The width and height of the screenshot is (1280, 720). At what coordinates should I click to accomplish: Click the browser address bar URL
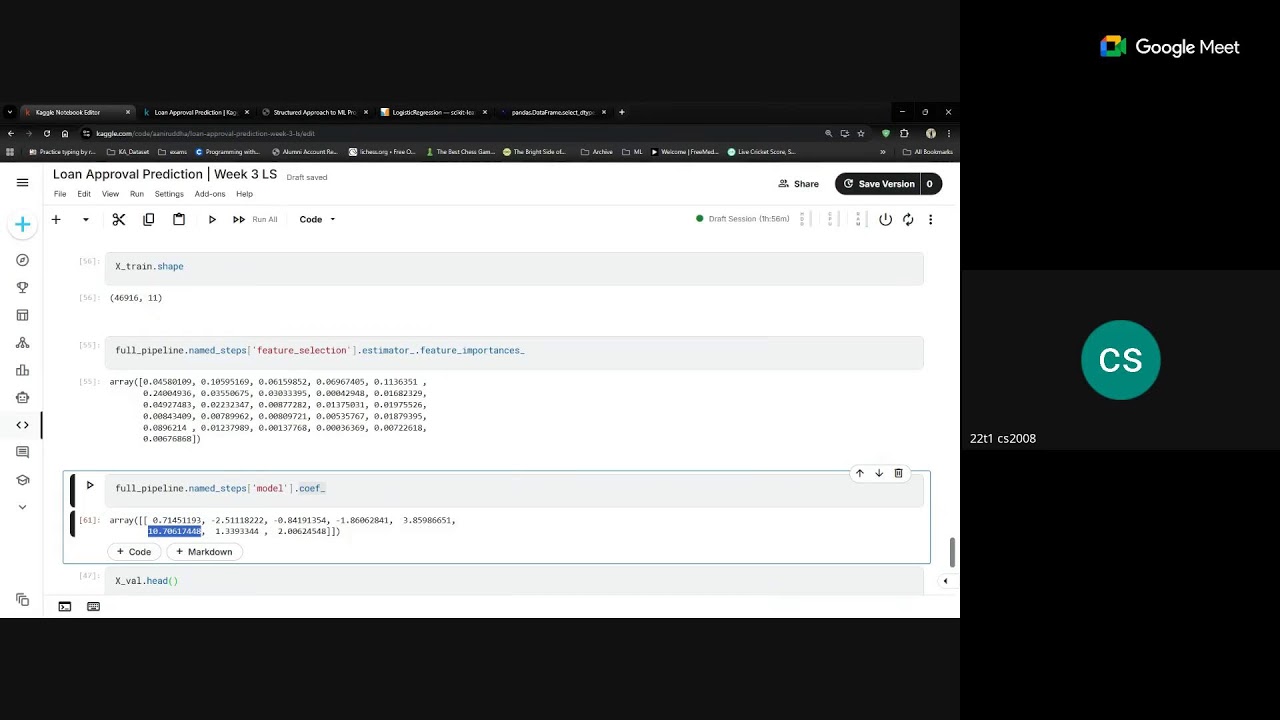coord(205,133)
